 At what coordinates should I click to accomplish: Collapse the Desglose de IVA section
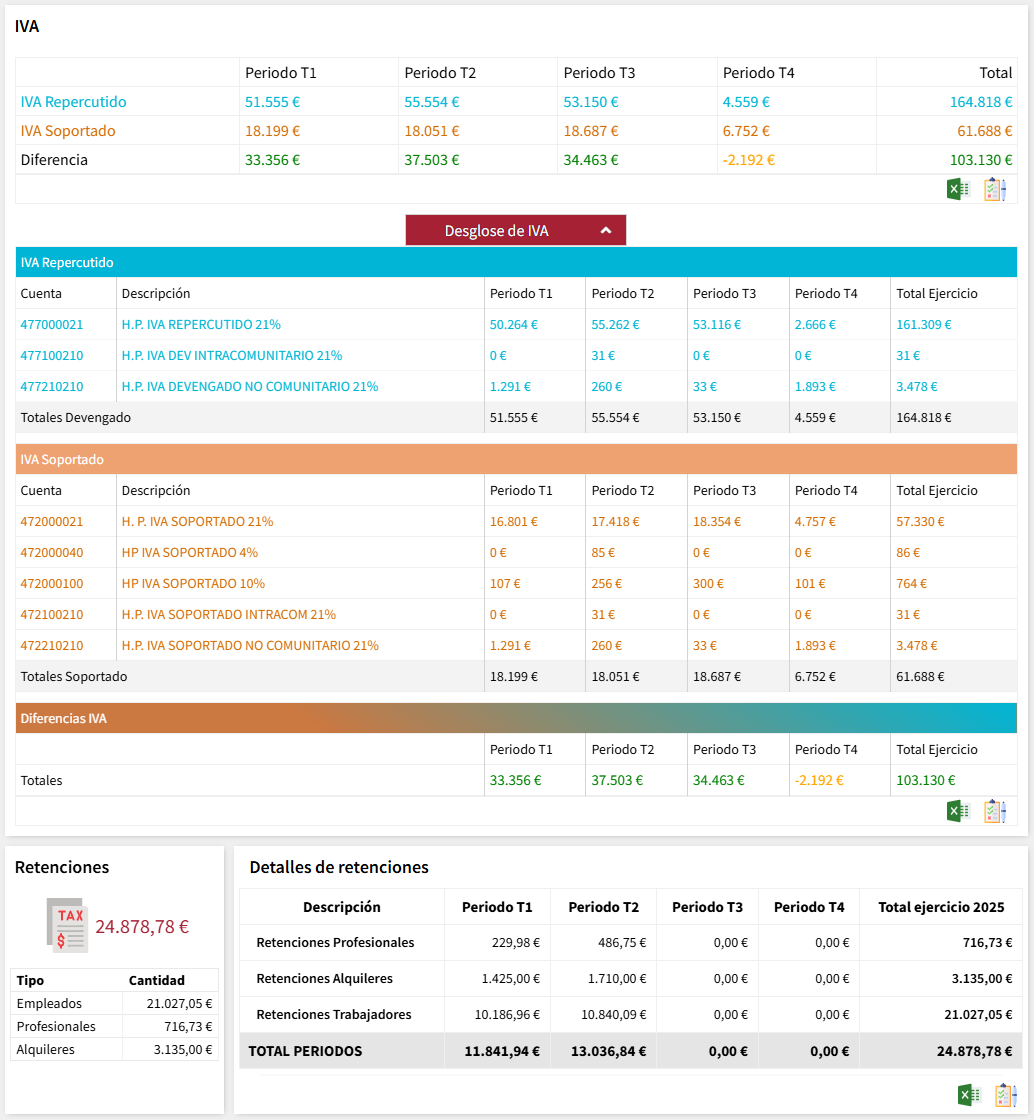[x=515, y=230]
